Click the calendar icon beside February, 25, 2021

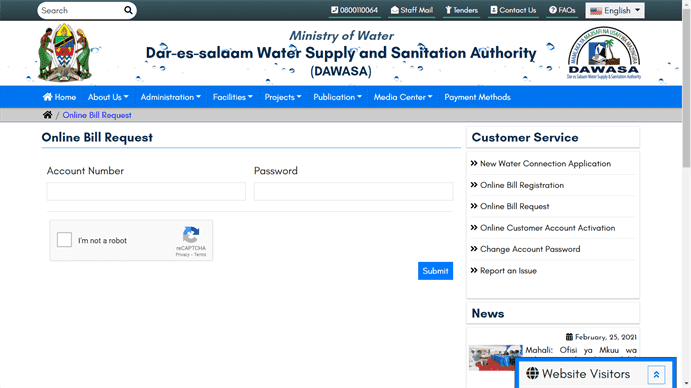pyautogui.click(x=569, y=337)
